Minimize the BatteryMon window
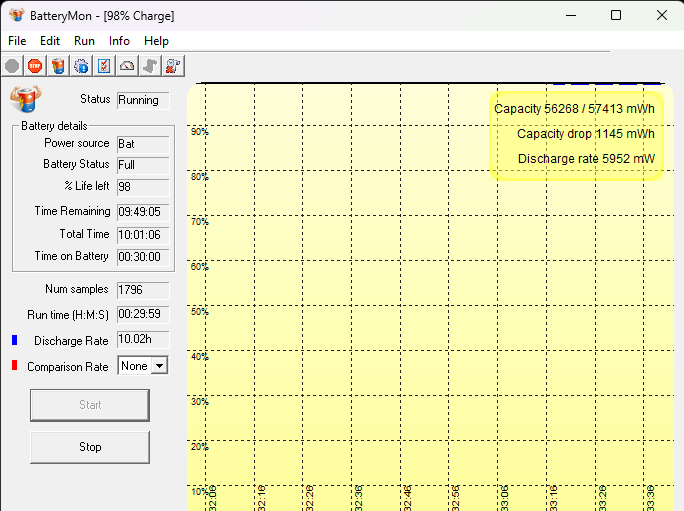Image resolution: width=684 pixels, height=511 pixels. (571, 15)
